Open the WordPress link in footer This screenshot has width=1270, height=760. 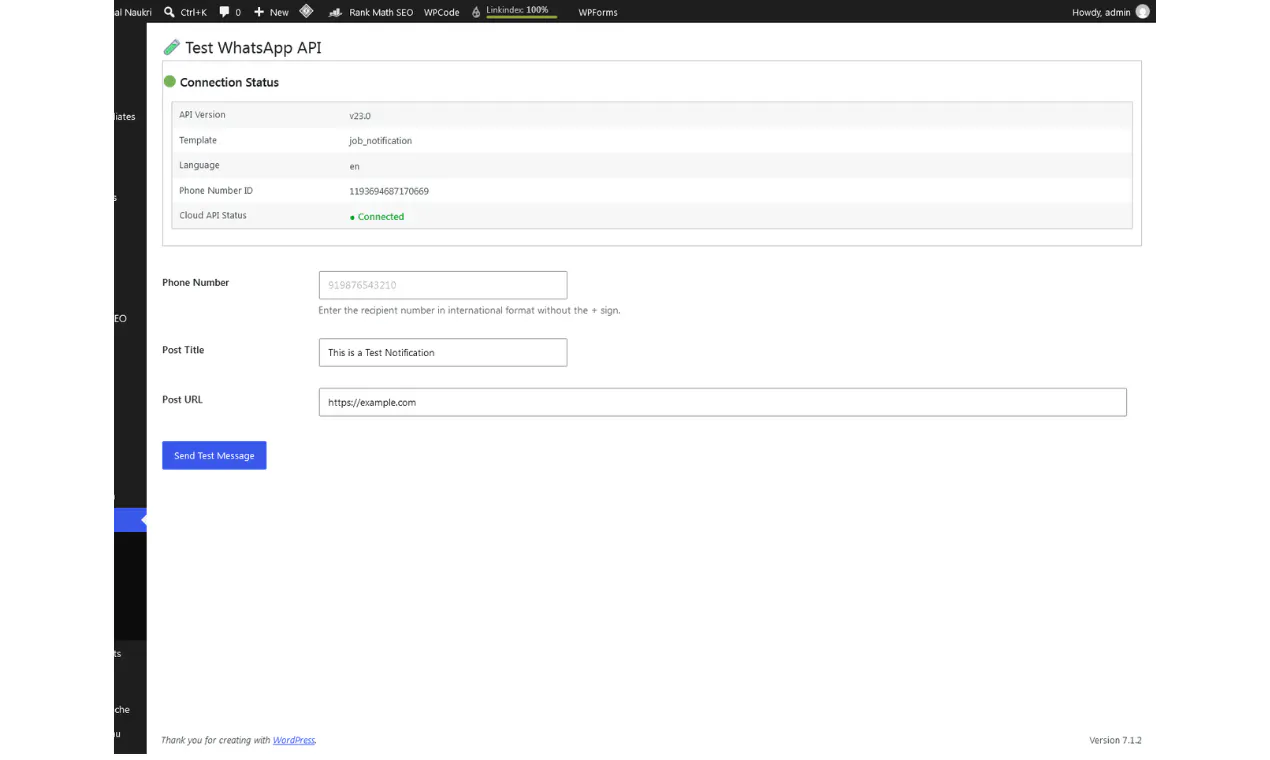(294, 740)
